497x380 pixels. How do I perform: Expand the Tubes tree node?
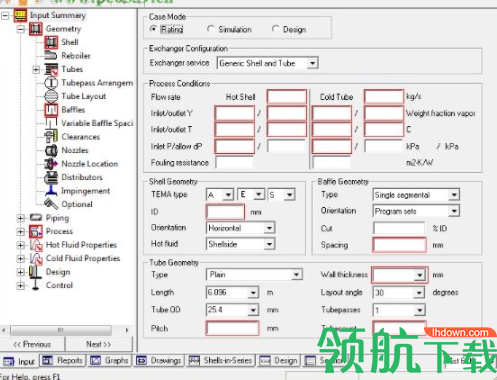(x=36, y=70)
